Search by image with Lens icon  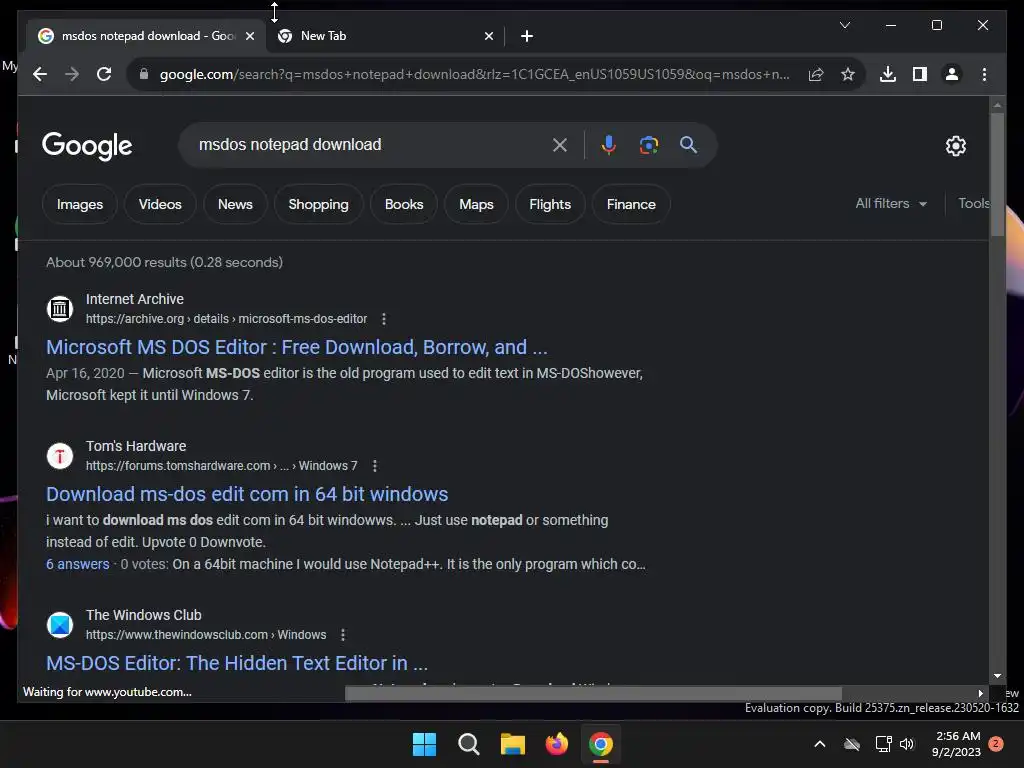(648, 145)
